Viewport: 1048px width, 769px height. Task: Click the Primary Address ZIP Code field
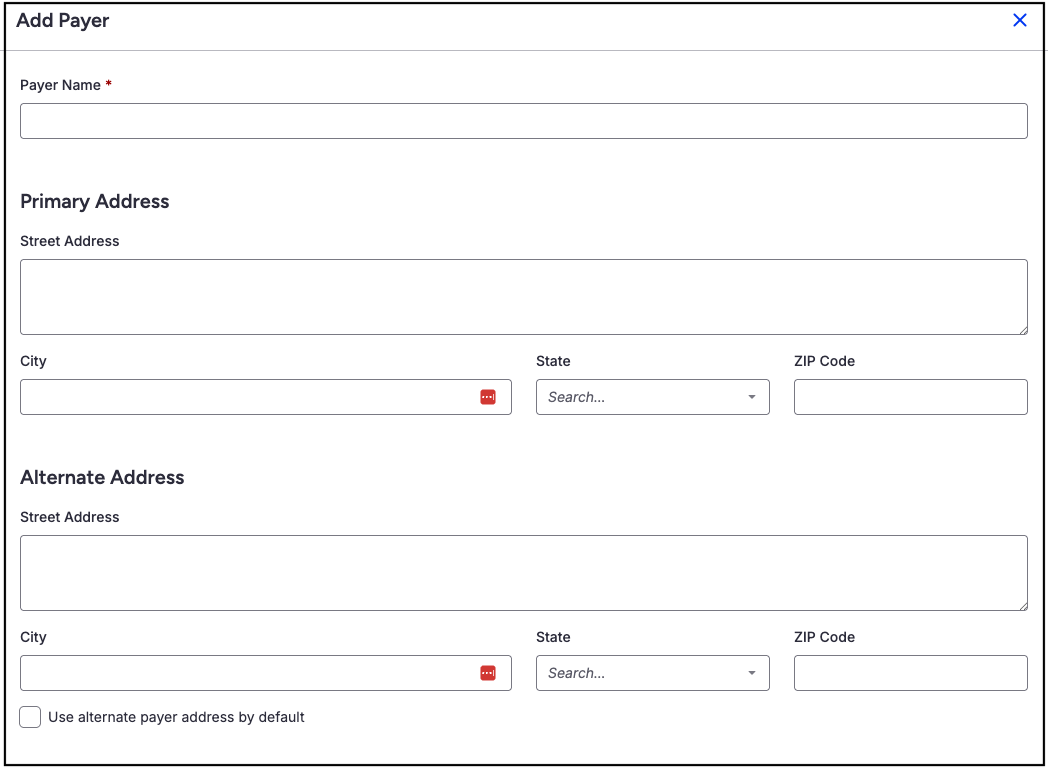click(910, 397)
